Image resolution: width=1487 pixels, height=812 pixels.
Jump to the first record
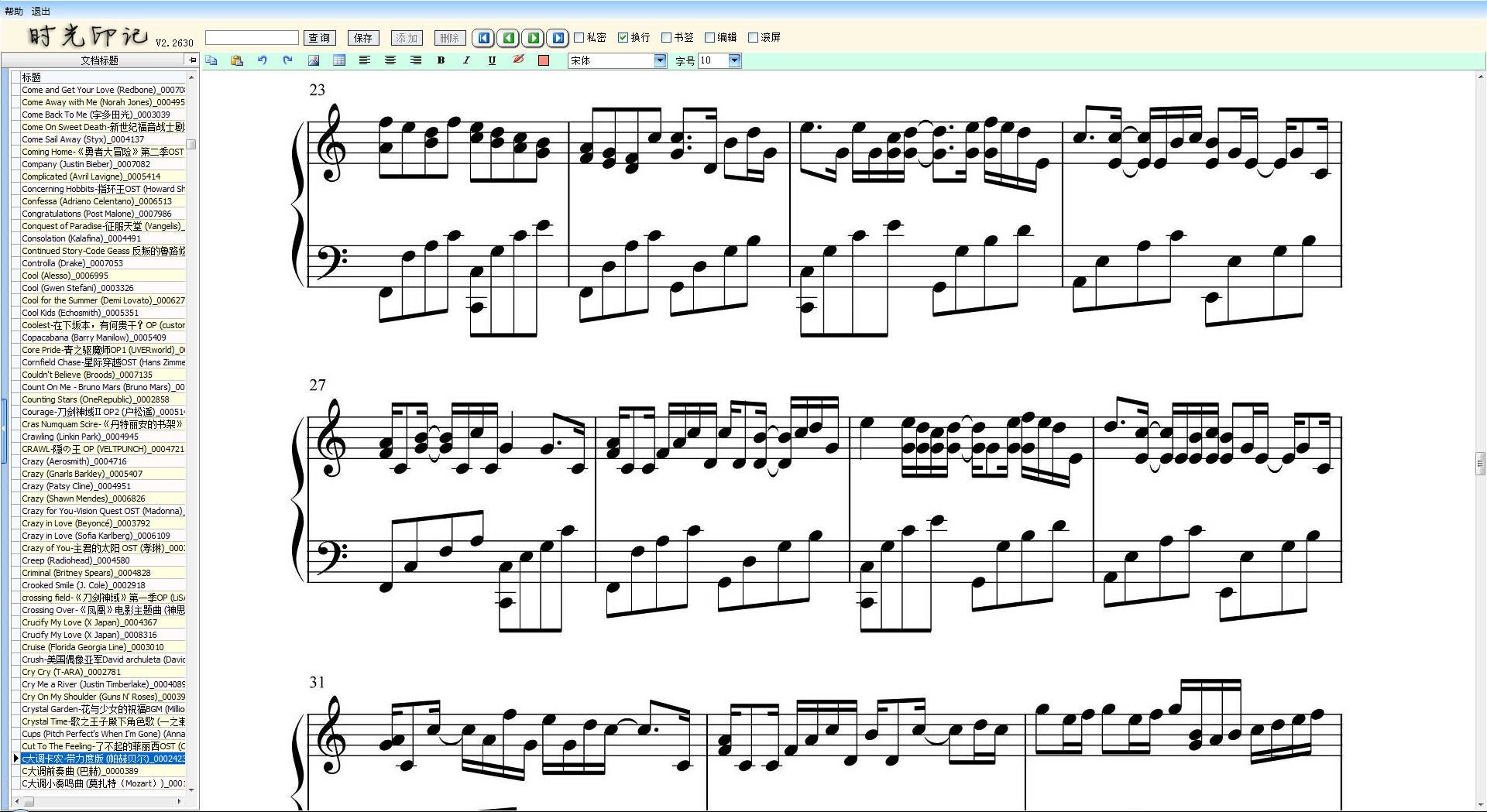tap(484, 38)
